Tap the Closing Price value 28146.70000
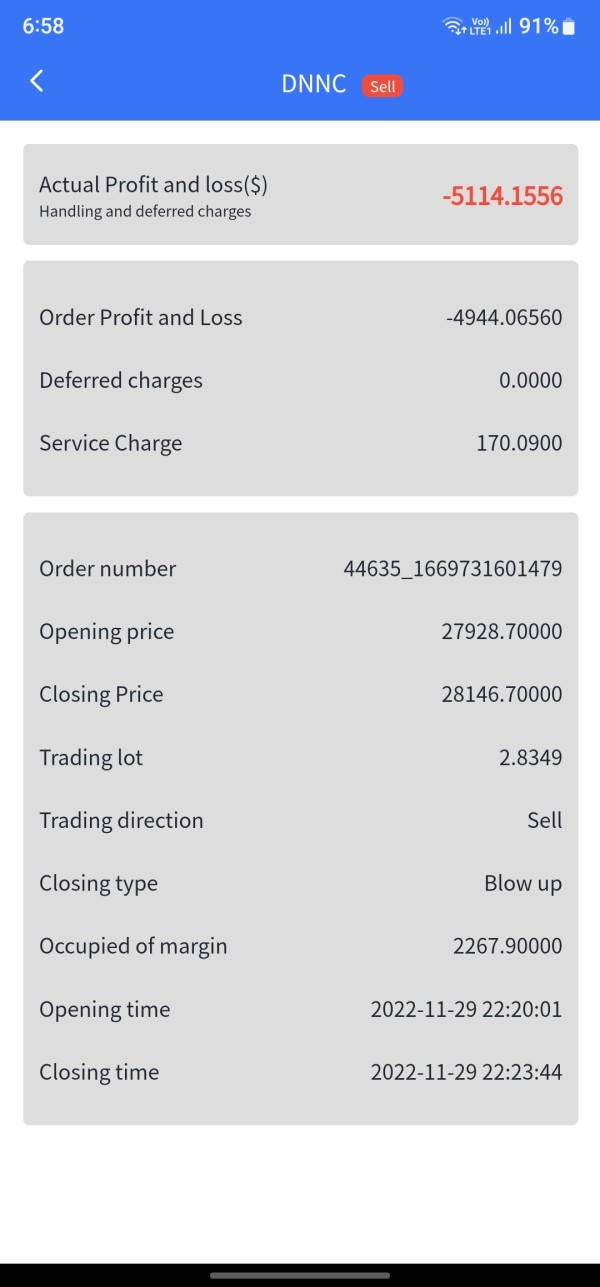This screenshot has width=600, height=1287. coord(501,695)
